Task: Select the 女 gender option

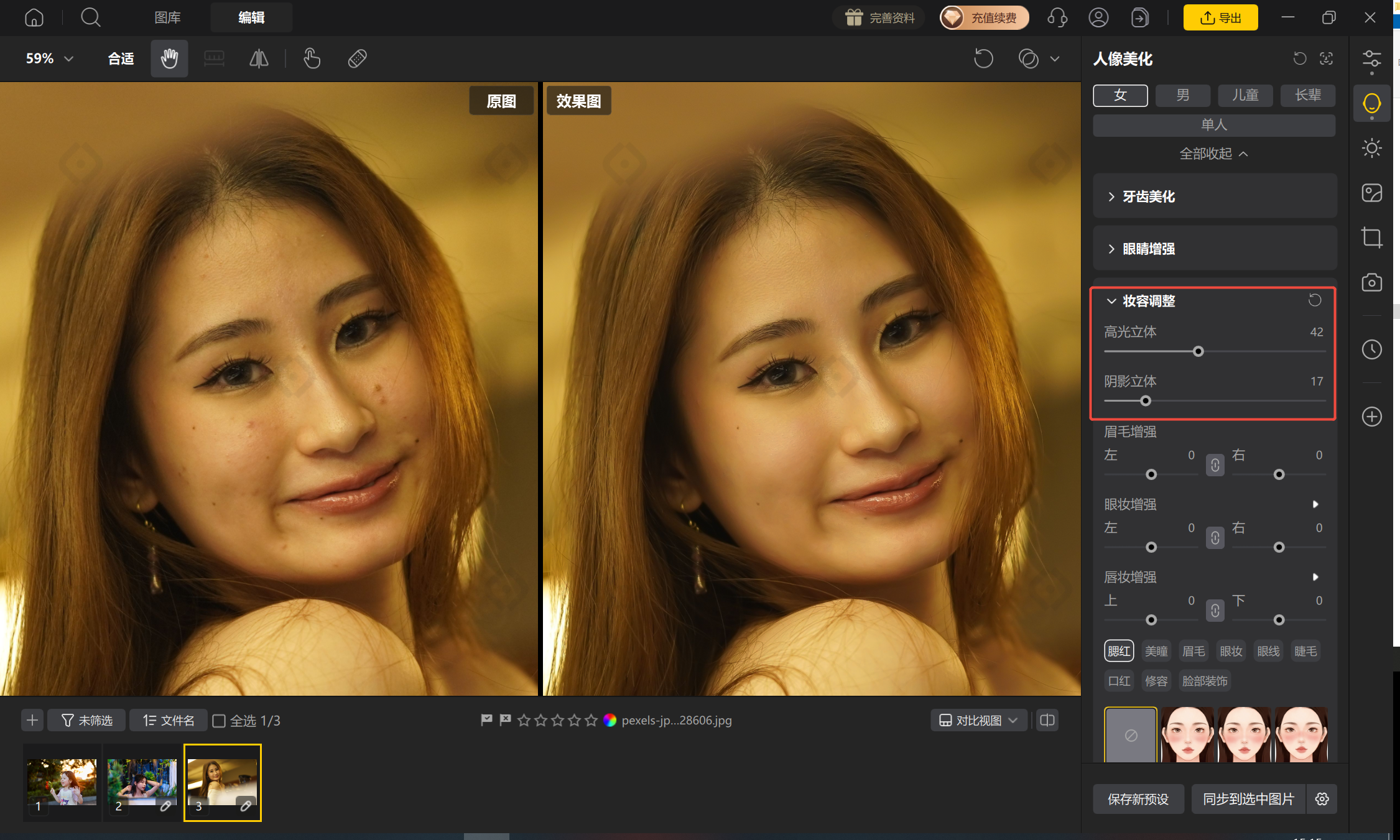Action: [x=1120, y=95]
